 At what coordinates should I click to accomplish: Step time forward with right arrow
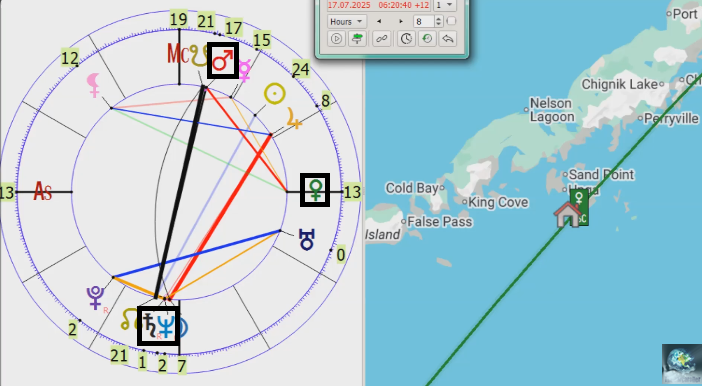(401, 21)
